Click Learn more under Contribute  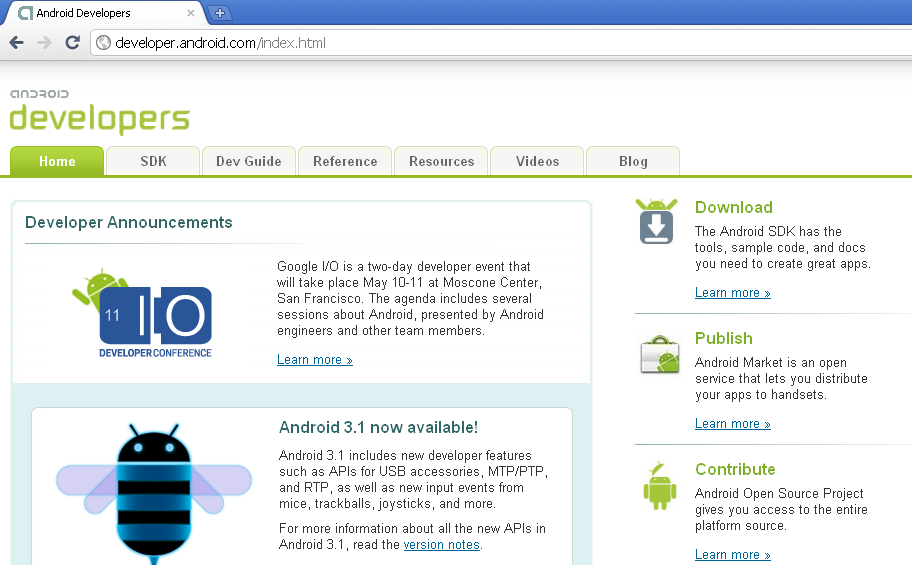[x=733, y=555]
